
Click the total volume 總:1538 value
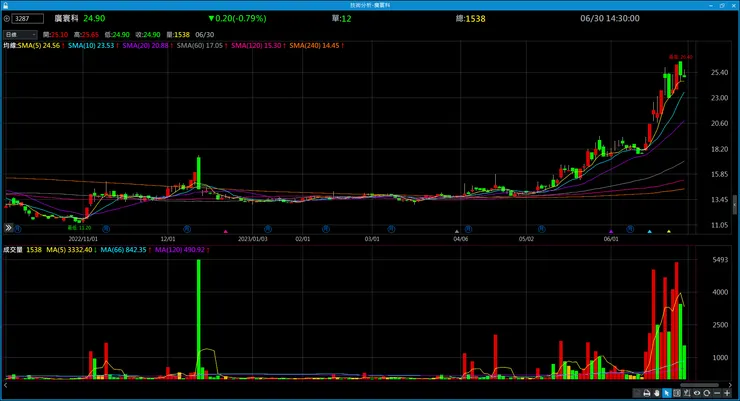tap(471, 18)
